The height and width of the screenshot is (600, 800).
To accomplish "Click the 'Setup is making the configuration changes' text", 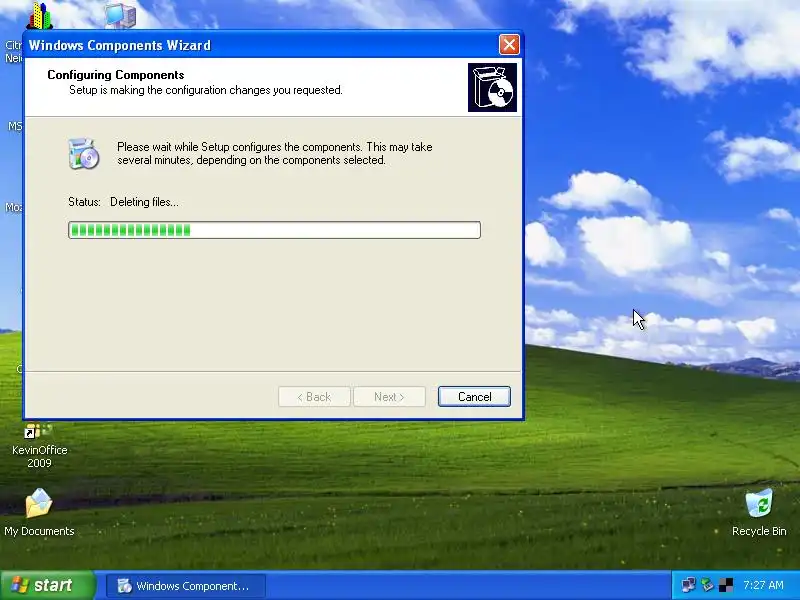I will tap(206, 90).
